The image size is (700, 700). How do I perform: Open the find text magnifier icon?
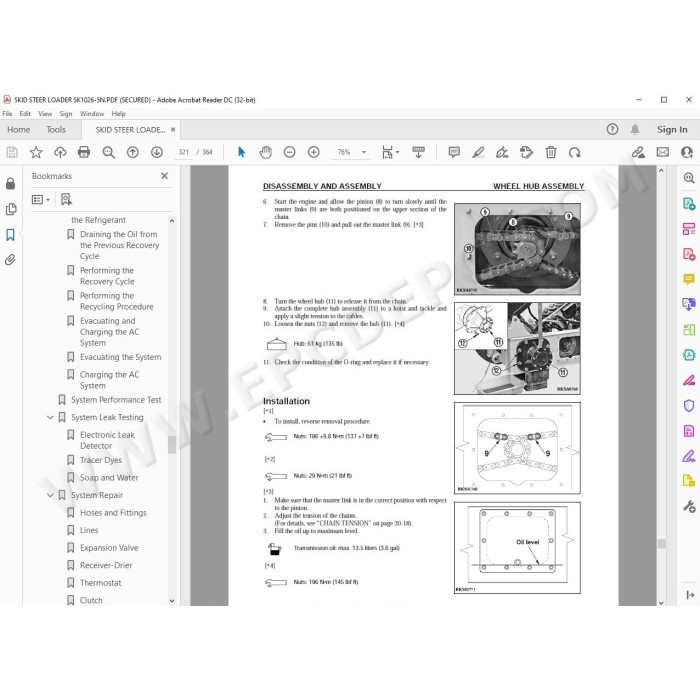coord(108,153)
